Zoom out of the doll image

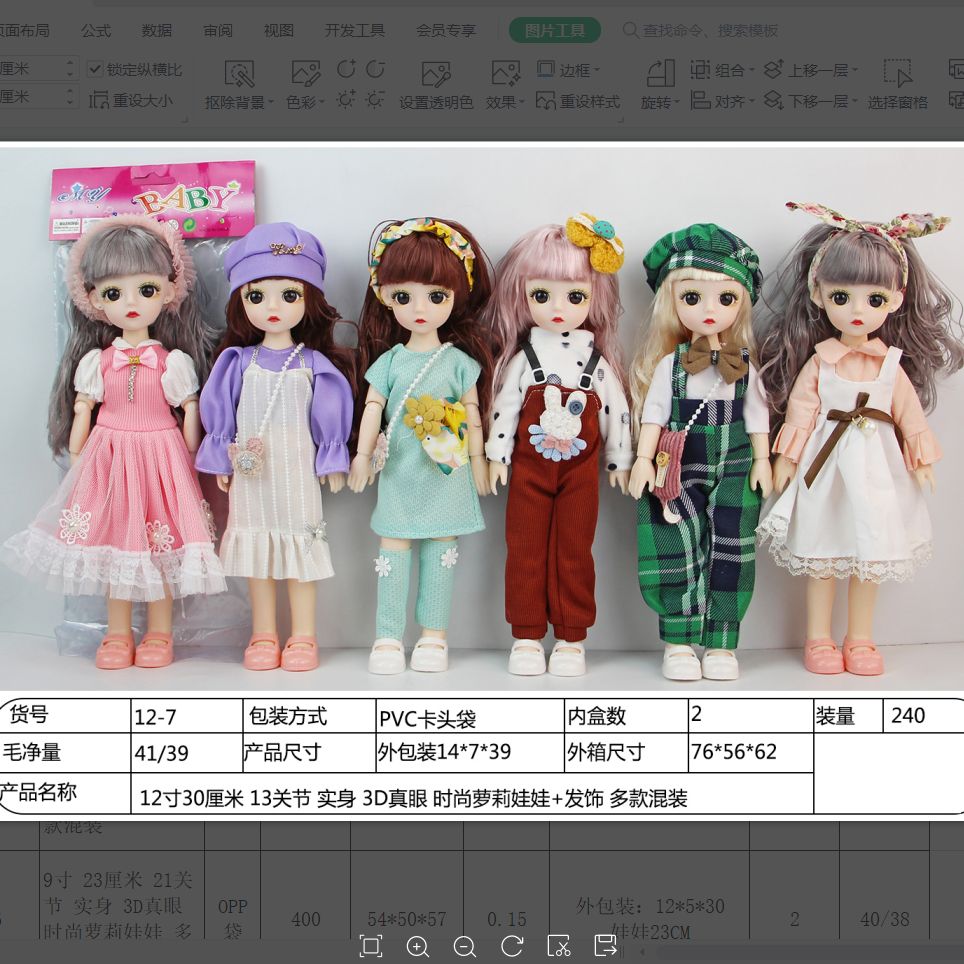coord(465,946)
